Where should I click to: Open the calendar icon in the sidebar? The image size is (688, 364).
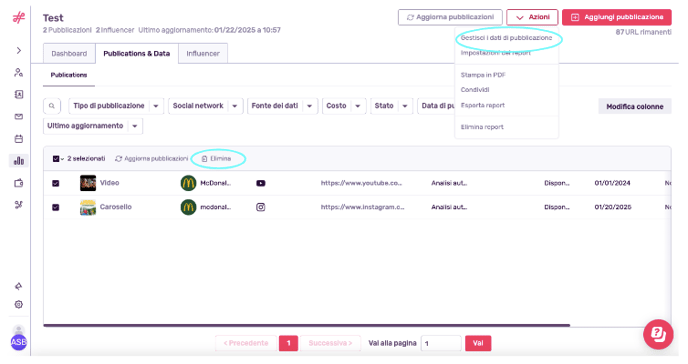tap(18, 139)
